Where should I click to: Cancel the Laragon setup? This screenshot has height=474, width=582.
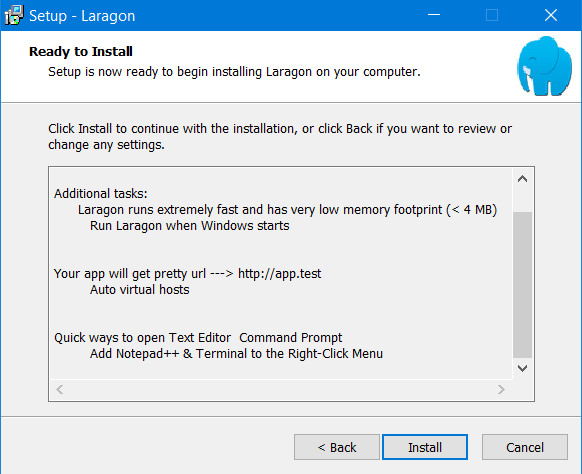[525, 447]
